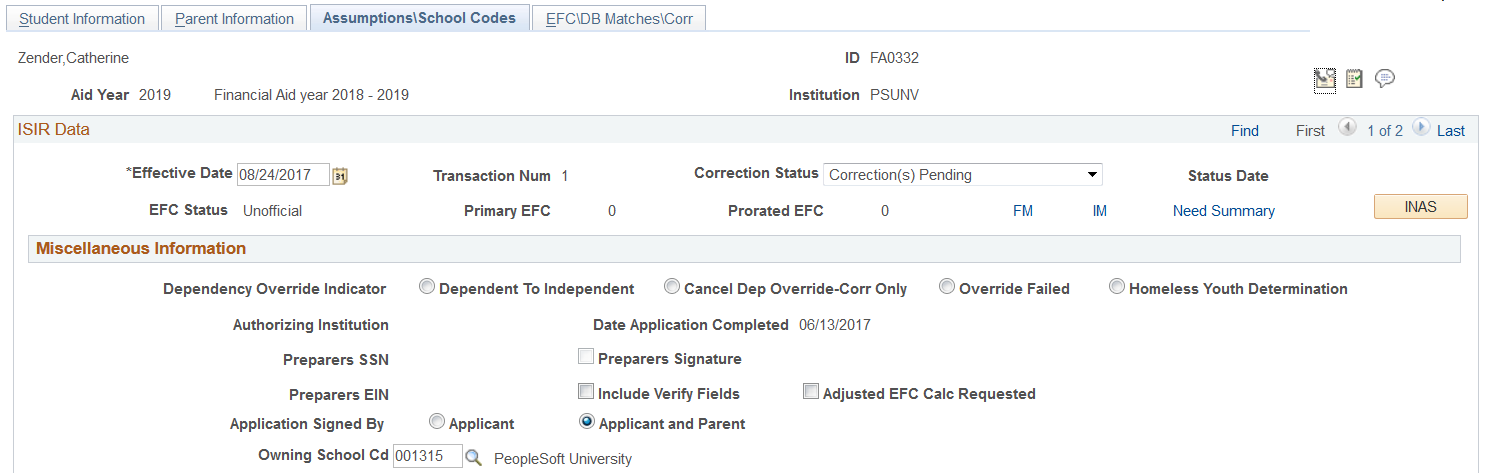Select Dependent To Independent radio button
This screenshot has width=1485, height=473.
point(427,288)
